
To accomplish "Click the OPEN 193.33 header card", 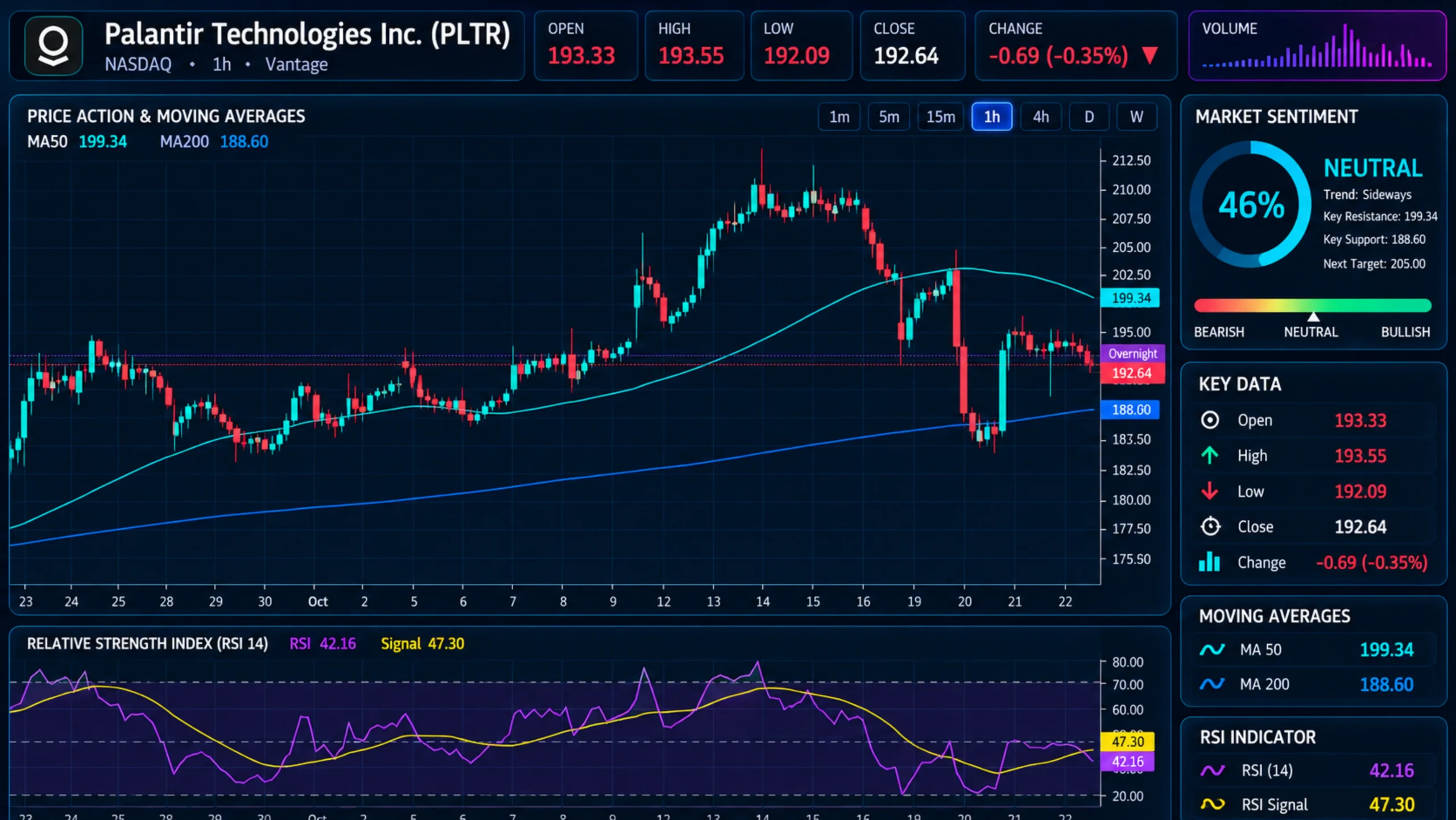I will pos(586,46).
